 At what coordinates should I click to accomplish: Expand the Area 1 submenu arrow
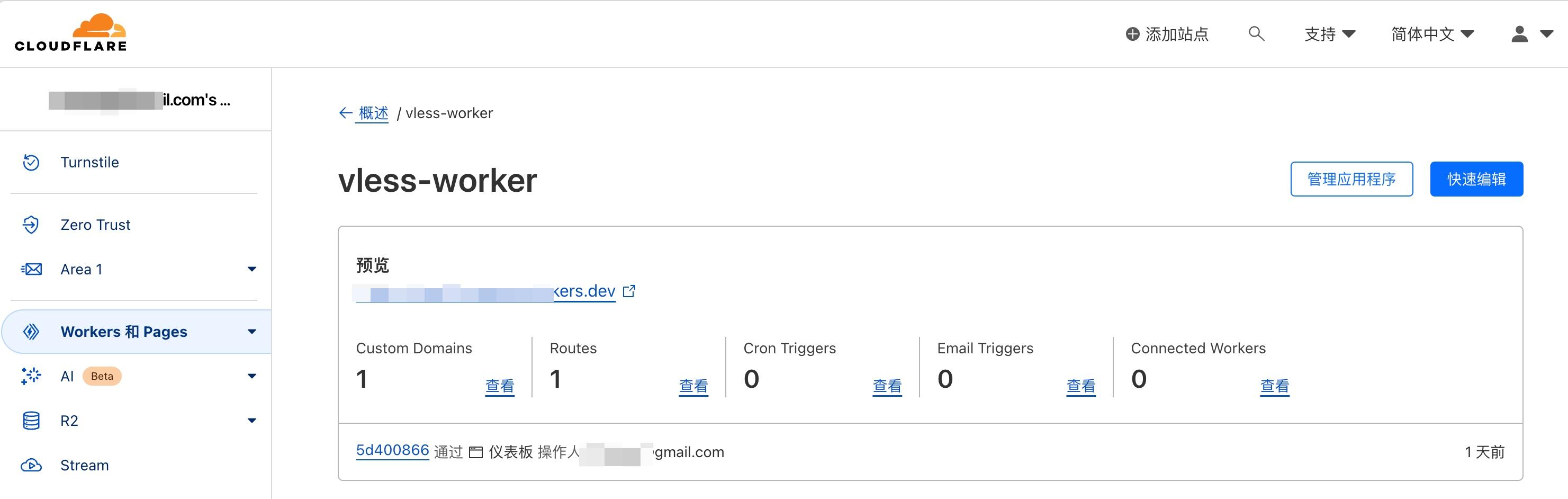pyautogui.click(x=252, y=269)
